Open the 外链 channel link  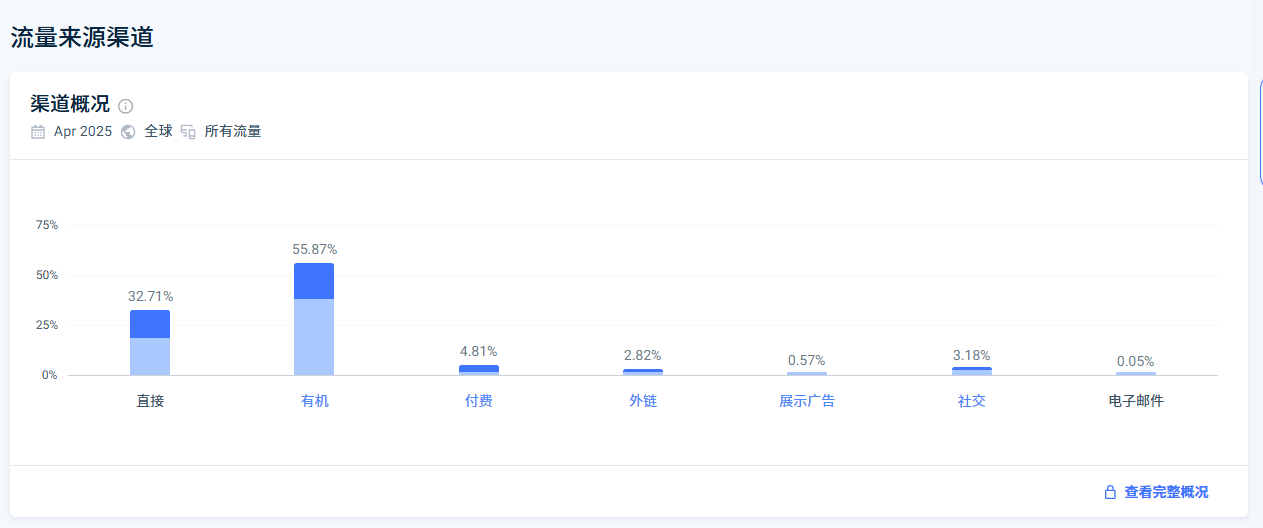coord(643,401)
